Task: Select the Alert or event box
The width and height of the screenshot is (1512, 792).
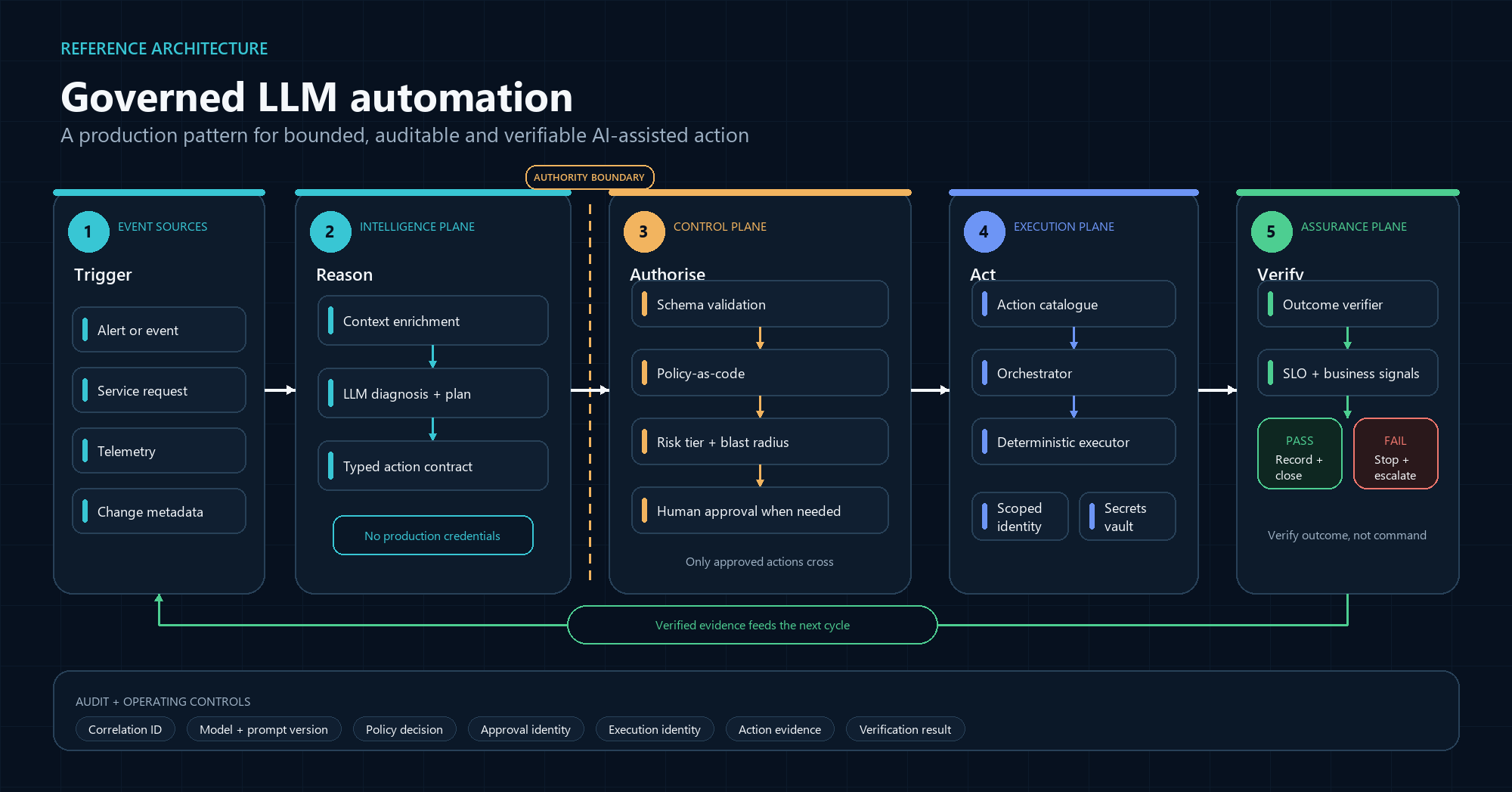Action: (159, 330)
